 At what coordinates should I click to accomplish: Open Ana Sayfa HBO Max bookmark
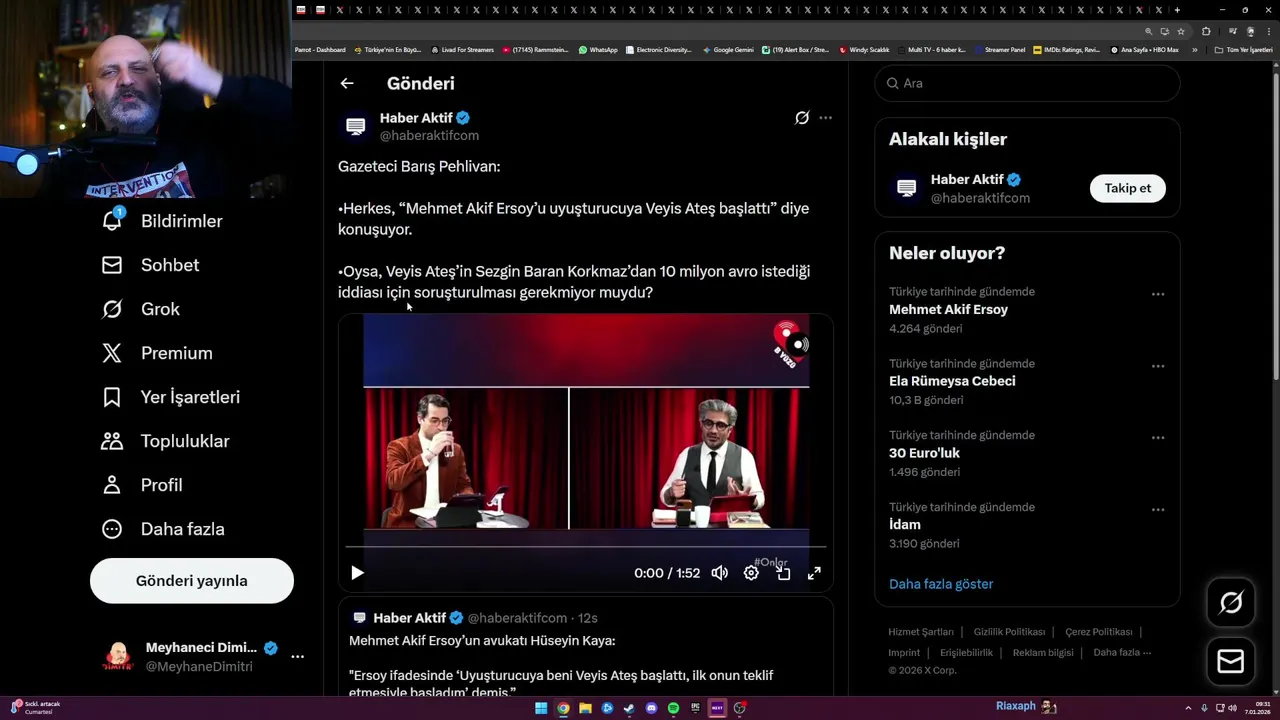(1145, 50)
